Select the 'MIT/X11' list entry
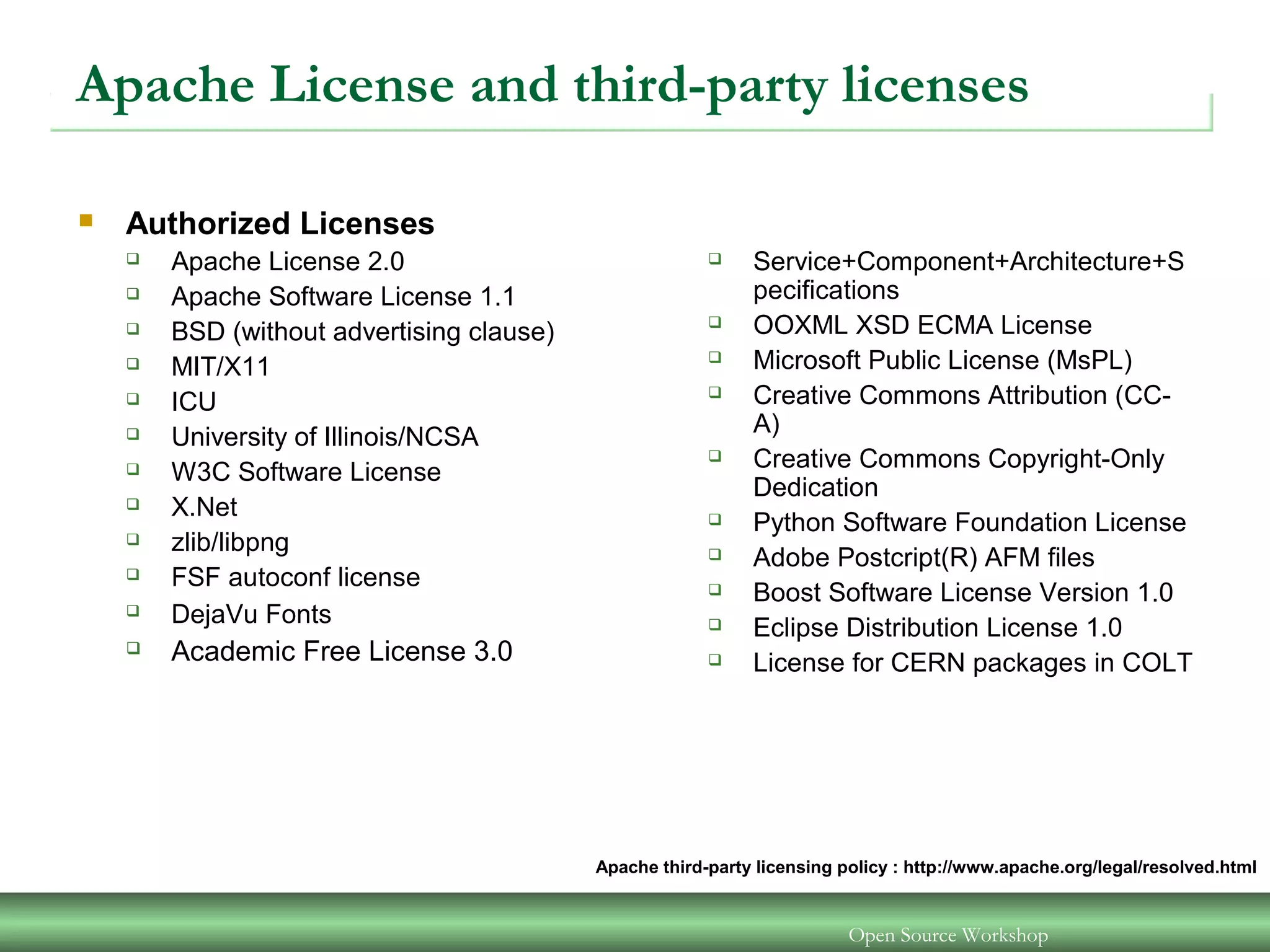The height and width of the screenshot is (952, 1270). pos(221,367)
